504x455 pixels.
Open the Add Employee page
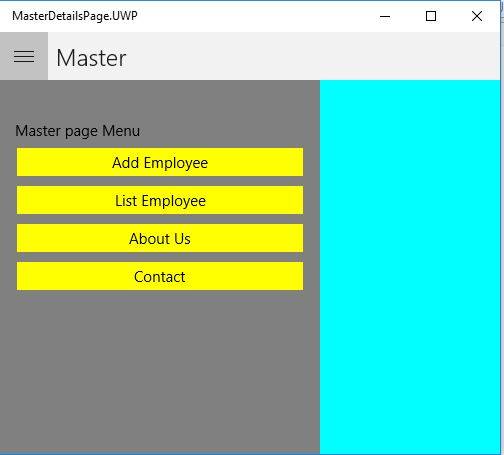tap(160, 162)
